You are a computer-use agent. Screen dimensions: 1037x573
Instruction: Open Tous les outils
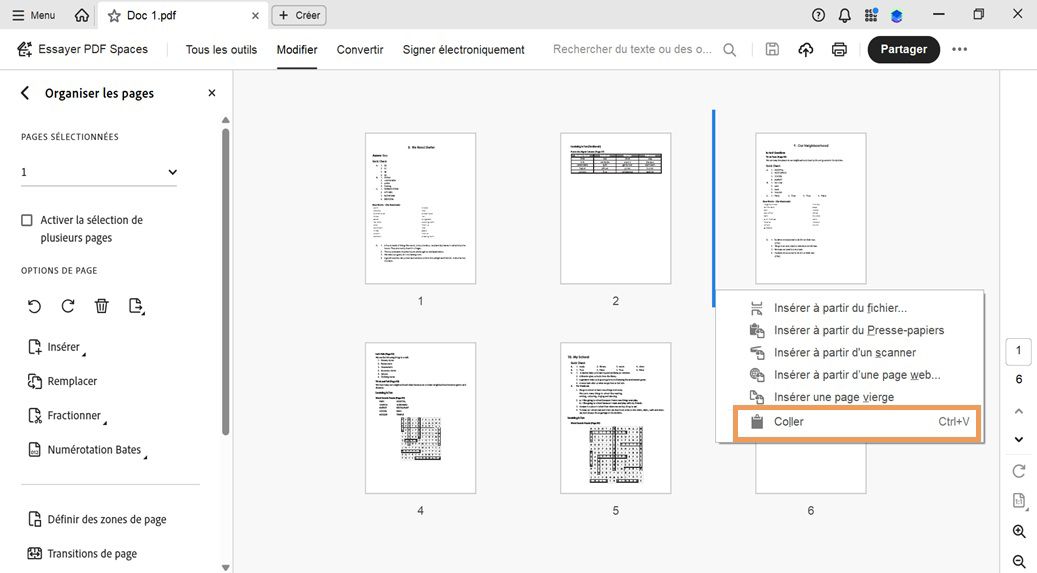pos(221,50)
